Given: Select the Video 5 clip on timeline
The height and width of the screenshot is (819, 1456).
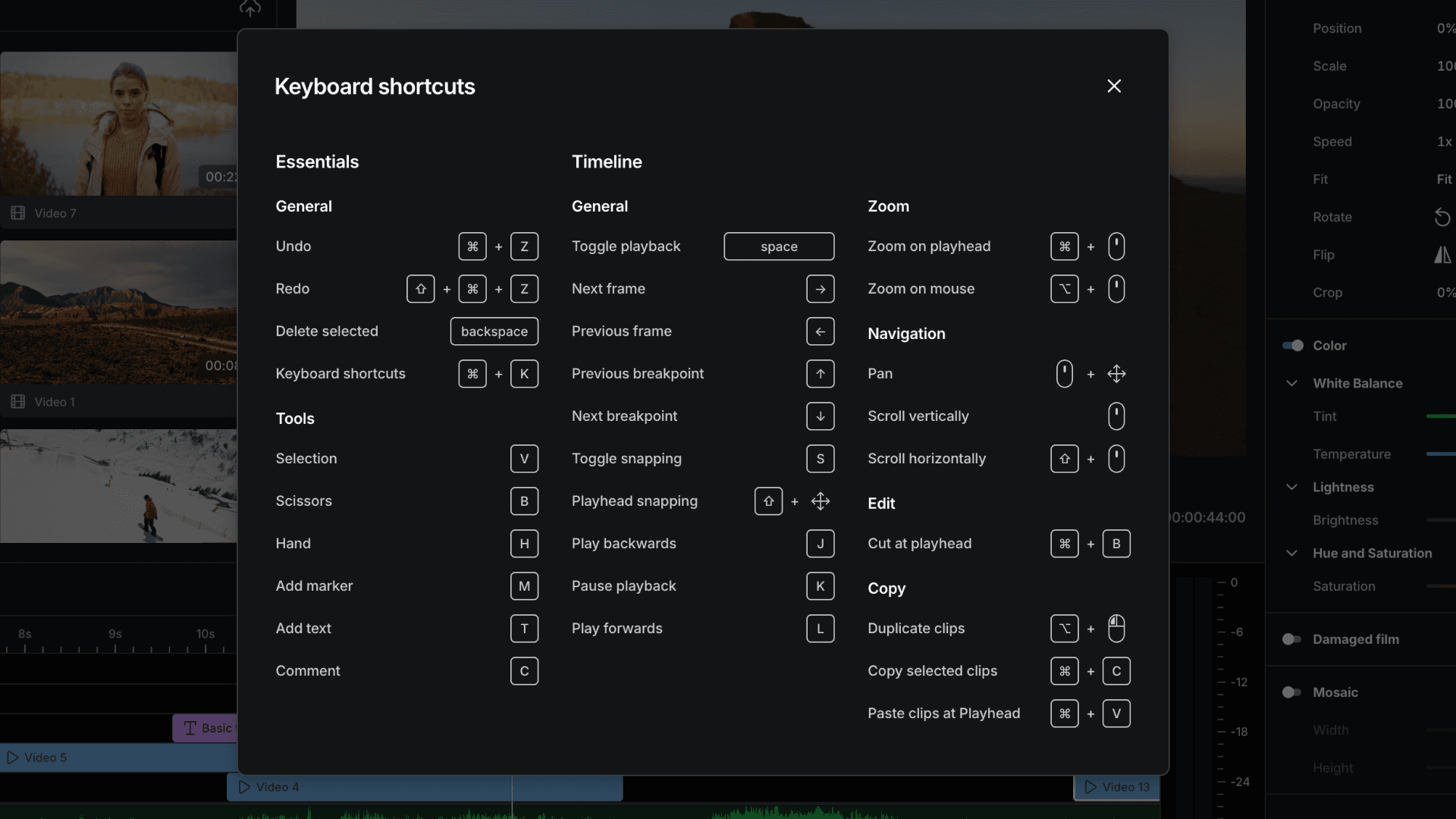Looking at the screenshot, I should point(118,758).
